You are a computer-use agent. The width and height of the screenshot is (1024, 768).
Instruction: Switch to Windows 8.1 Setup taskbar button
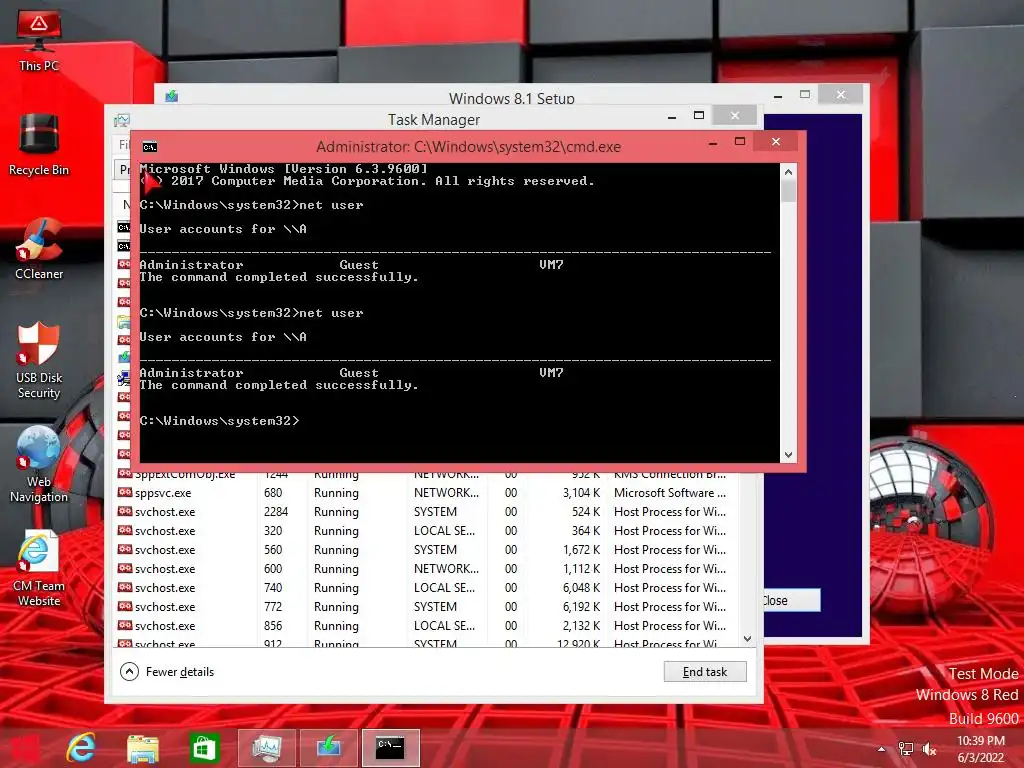328,748
